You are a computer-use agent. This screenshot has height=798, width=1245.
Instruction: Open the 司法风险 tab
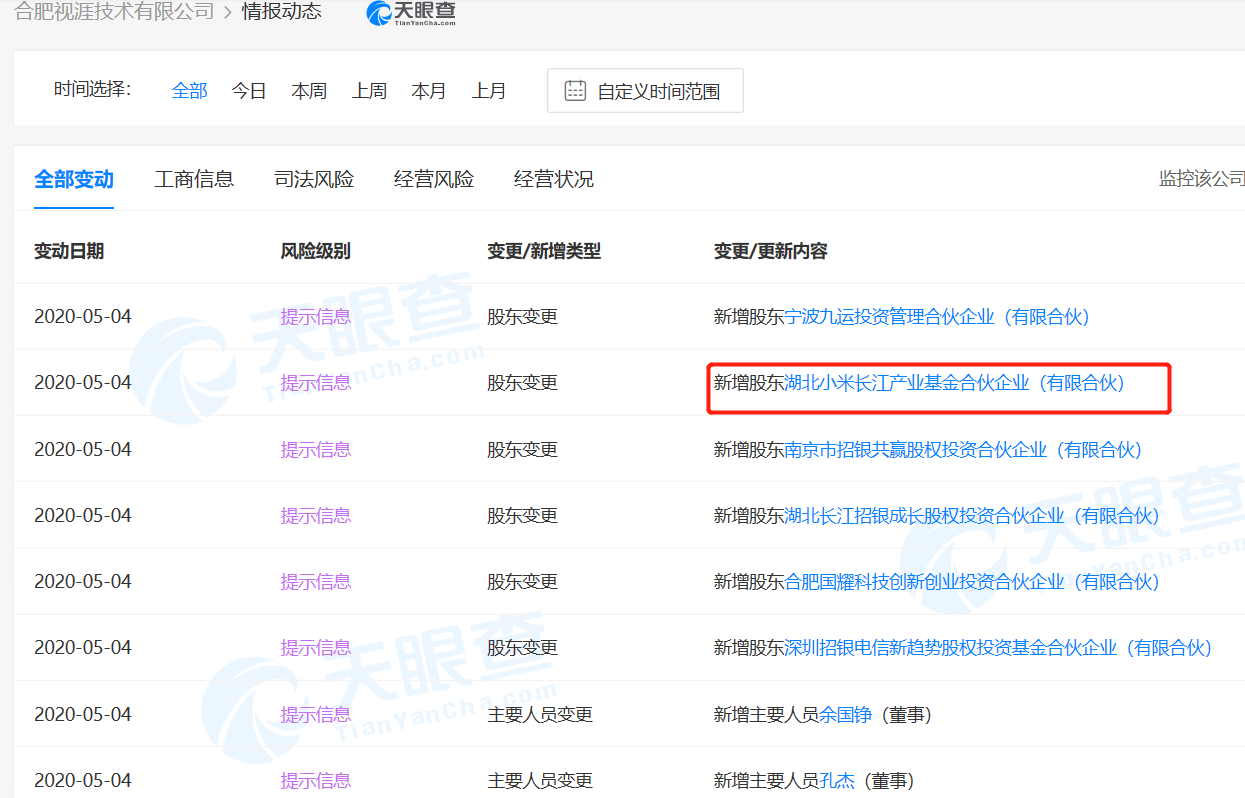314,180
